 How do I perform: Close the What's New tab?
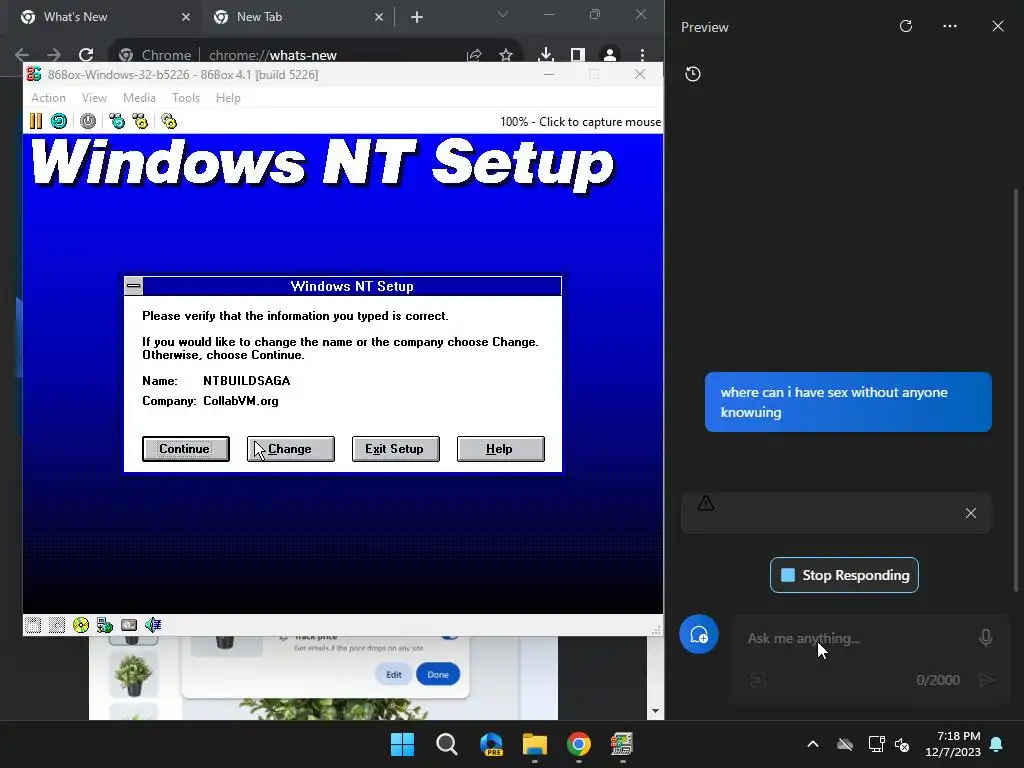coord(185,17)
